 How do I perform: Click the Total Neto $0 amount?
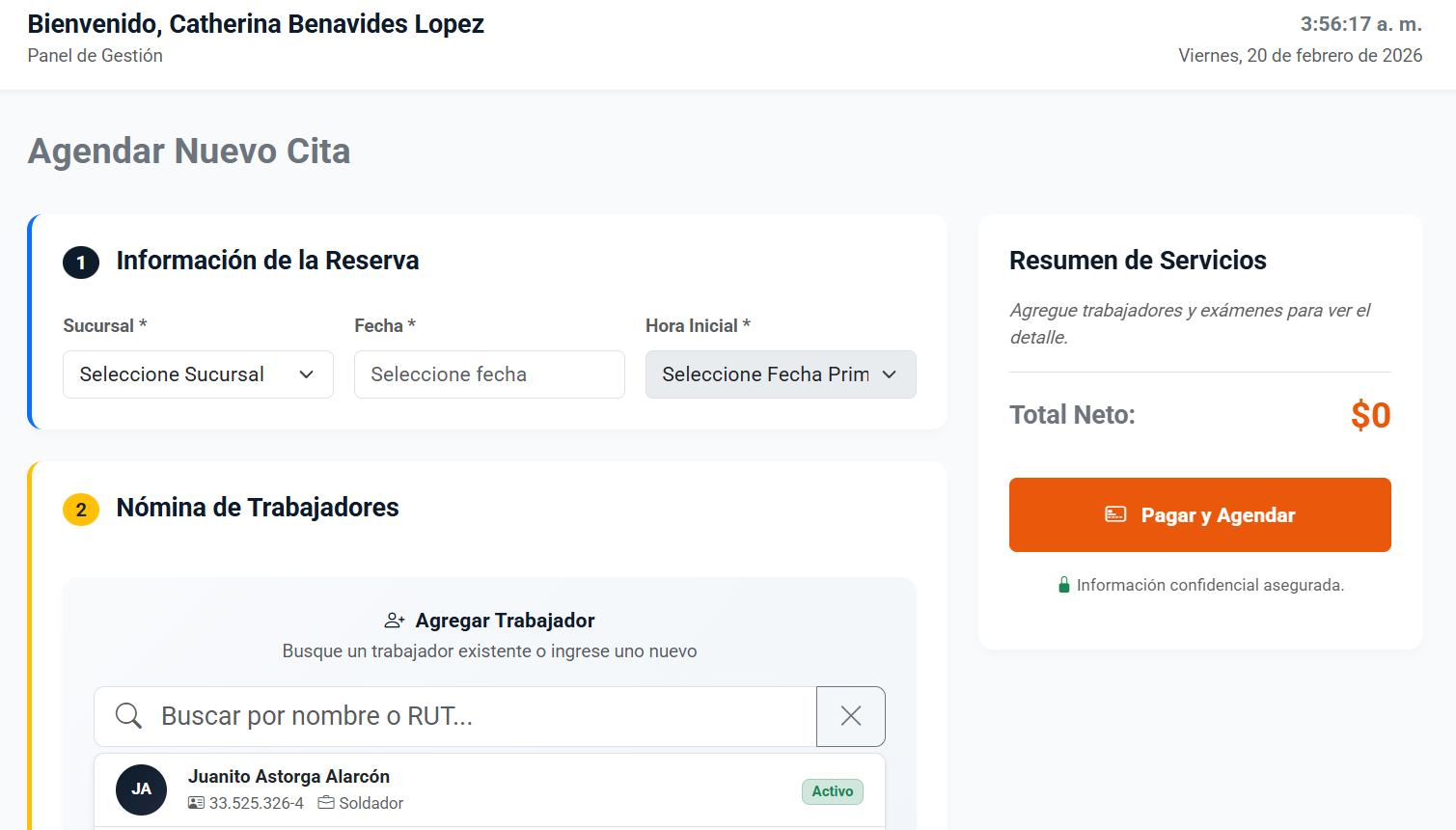(1370, 415)
